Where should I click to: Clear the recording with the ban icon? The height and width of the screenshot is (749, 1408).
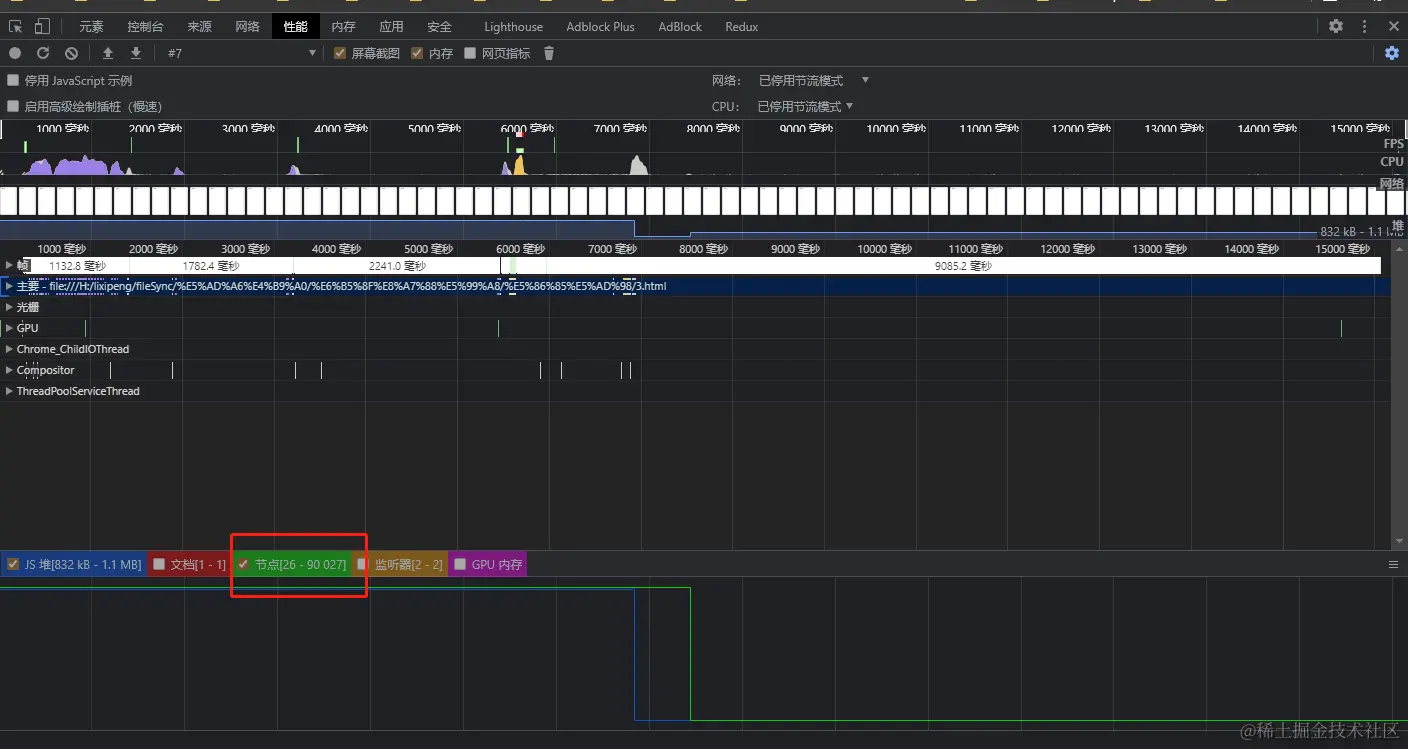[x=72, y=53]
